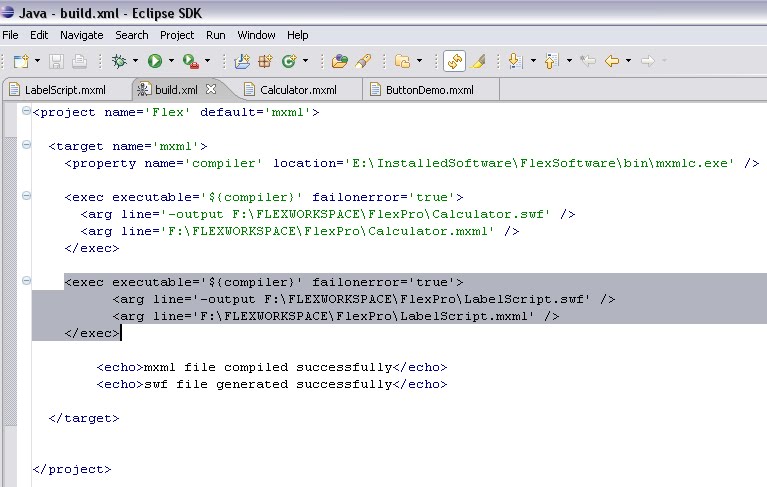Open the Previous Annotation dropdown arrow
Image resolution: width=767 pixels, height=487 pixels.
(569, 61)
